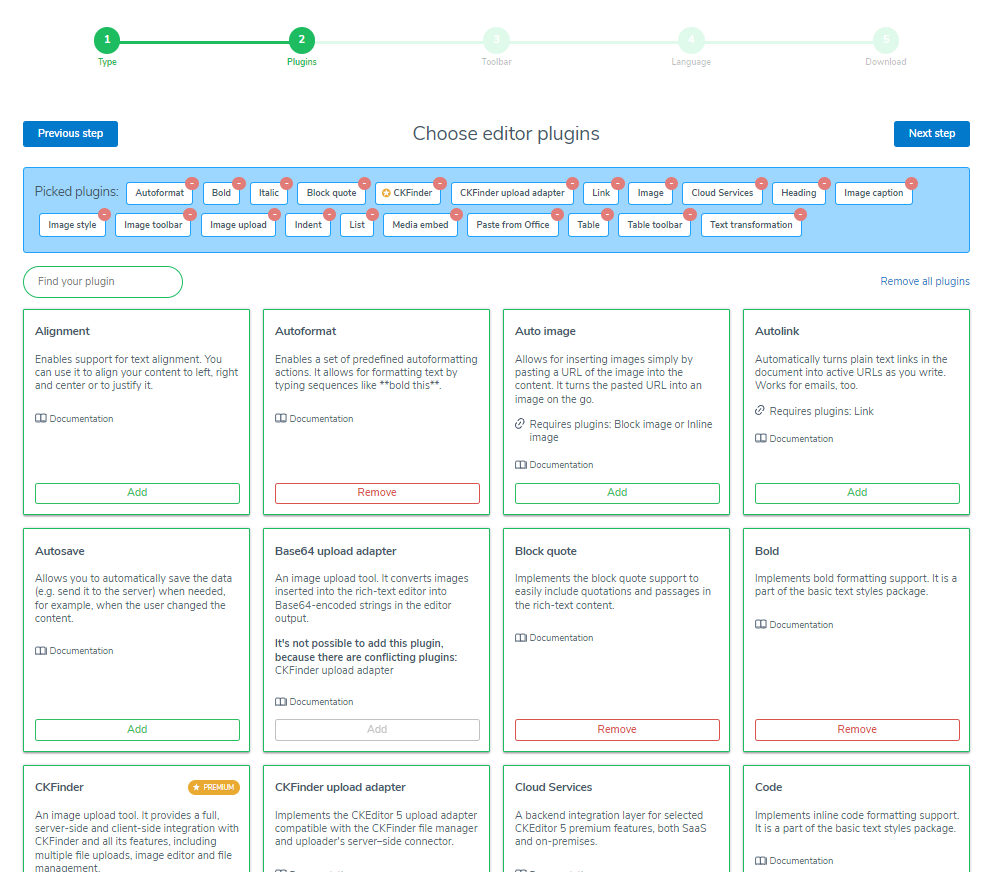This screenshot has height=872, width=994.
Task: Click minus badge on Block quote chip
Action: point(365,183)
